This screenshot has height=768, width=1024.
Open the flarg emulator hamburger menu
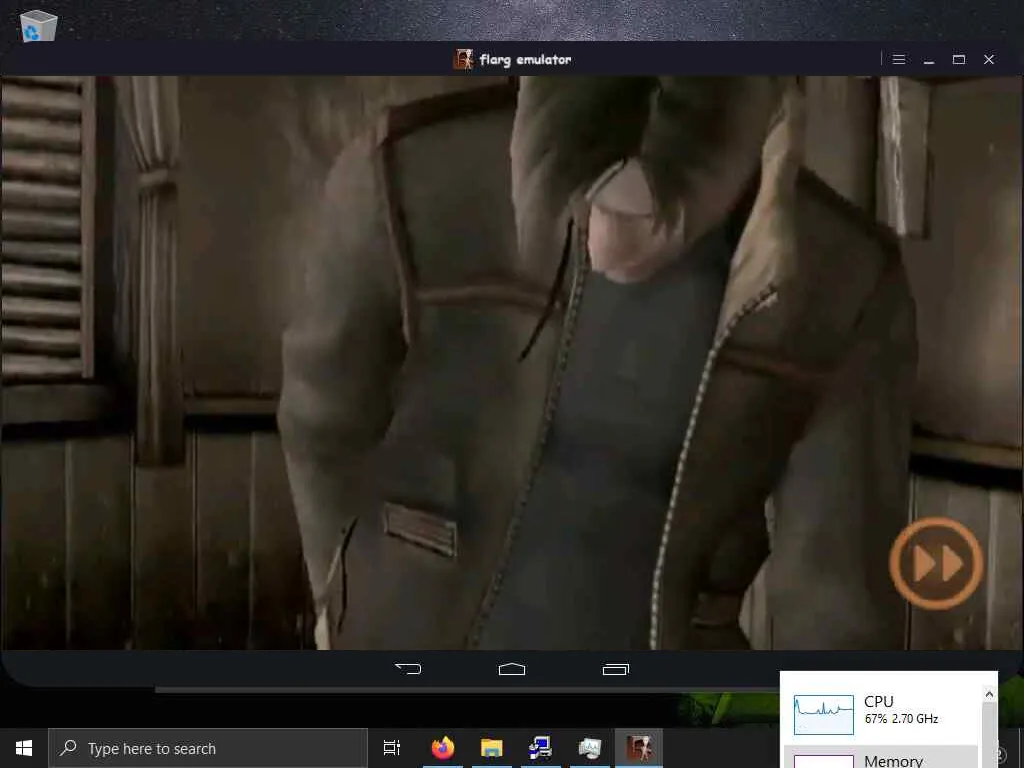899,59
